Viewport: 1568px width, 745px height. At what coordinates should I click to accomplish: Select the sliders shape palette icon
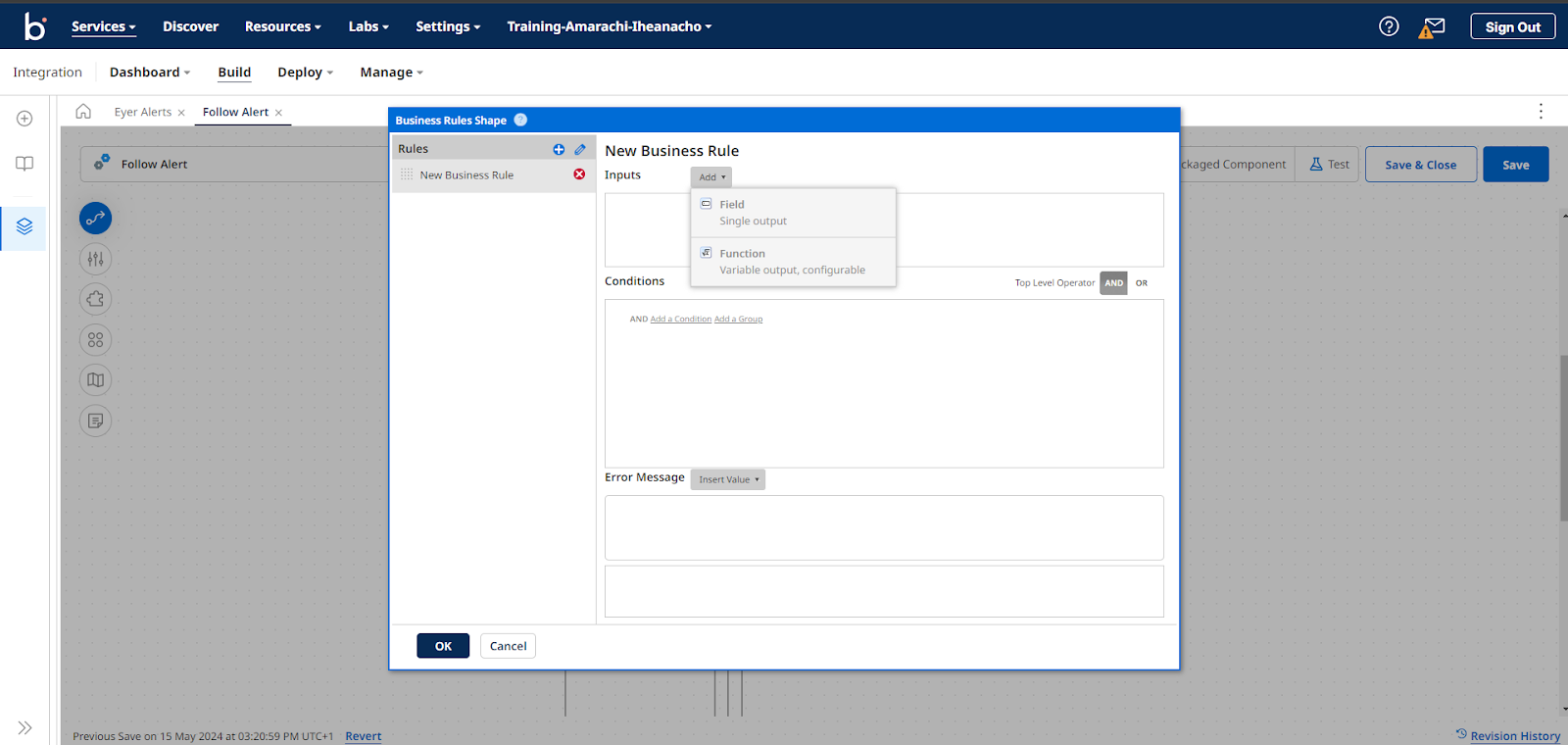(x=95, y=259)
